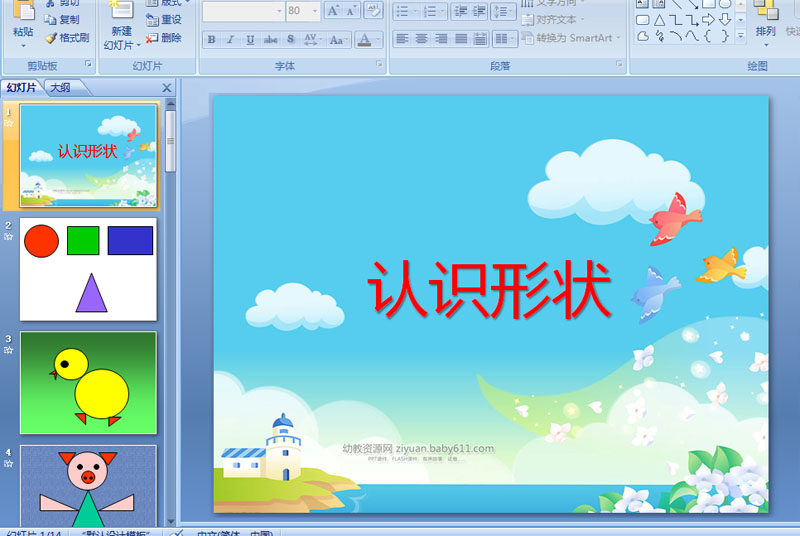Switch to the 幻灯片 slides tab
Viewport: 800px width, 536px height.
coord(21,87)
